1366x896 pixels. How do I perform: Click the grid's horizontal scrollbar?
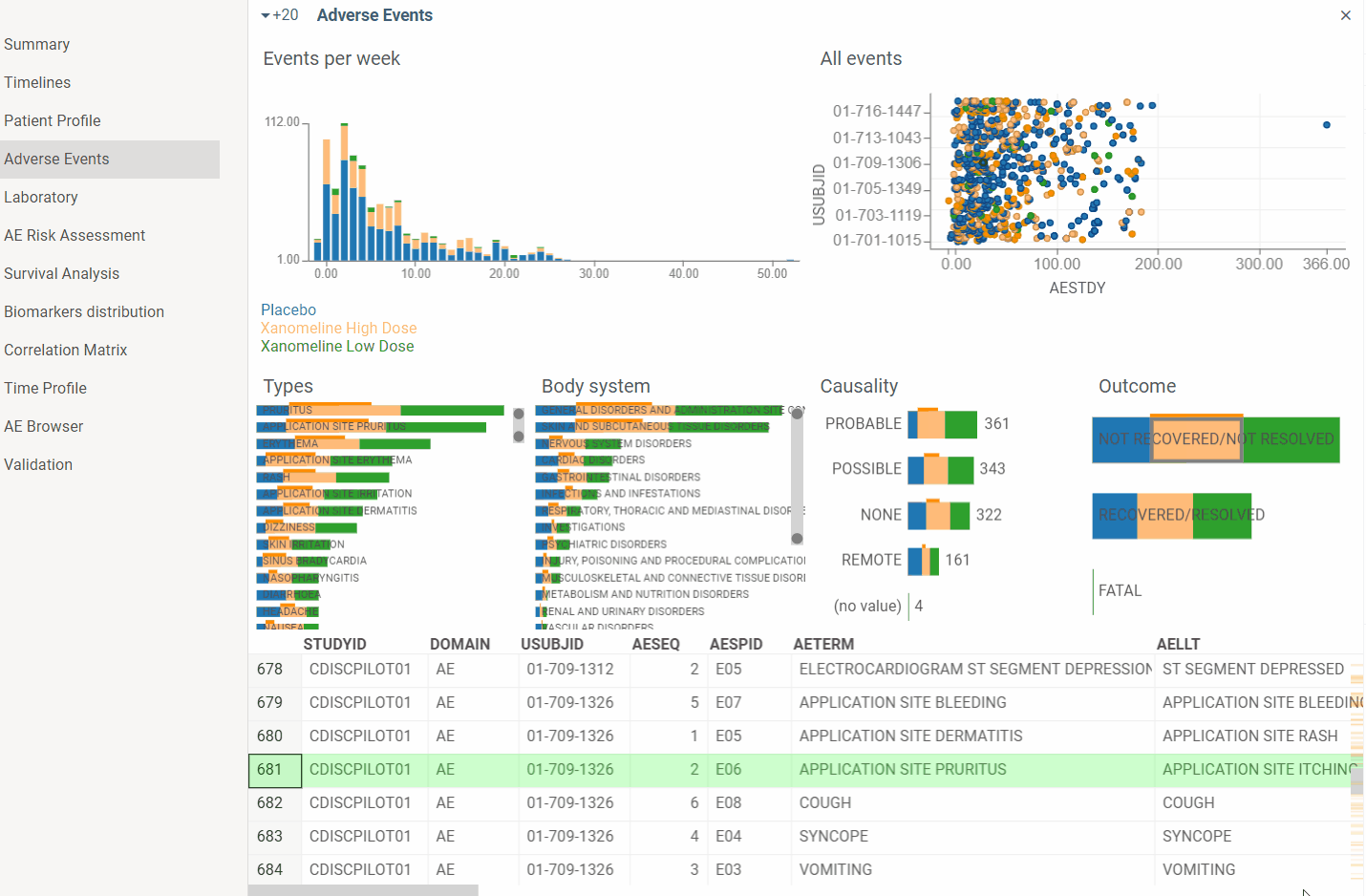coord(363,890)
